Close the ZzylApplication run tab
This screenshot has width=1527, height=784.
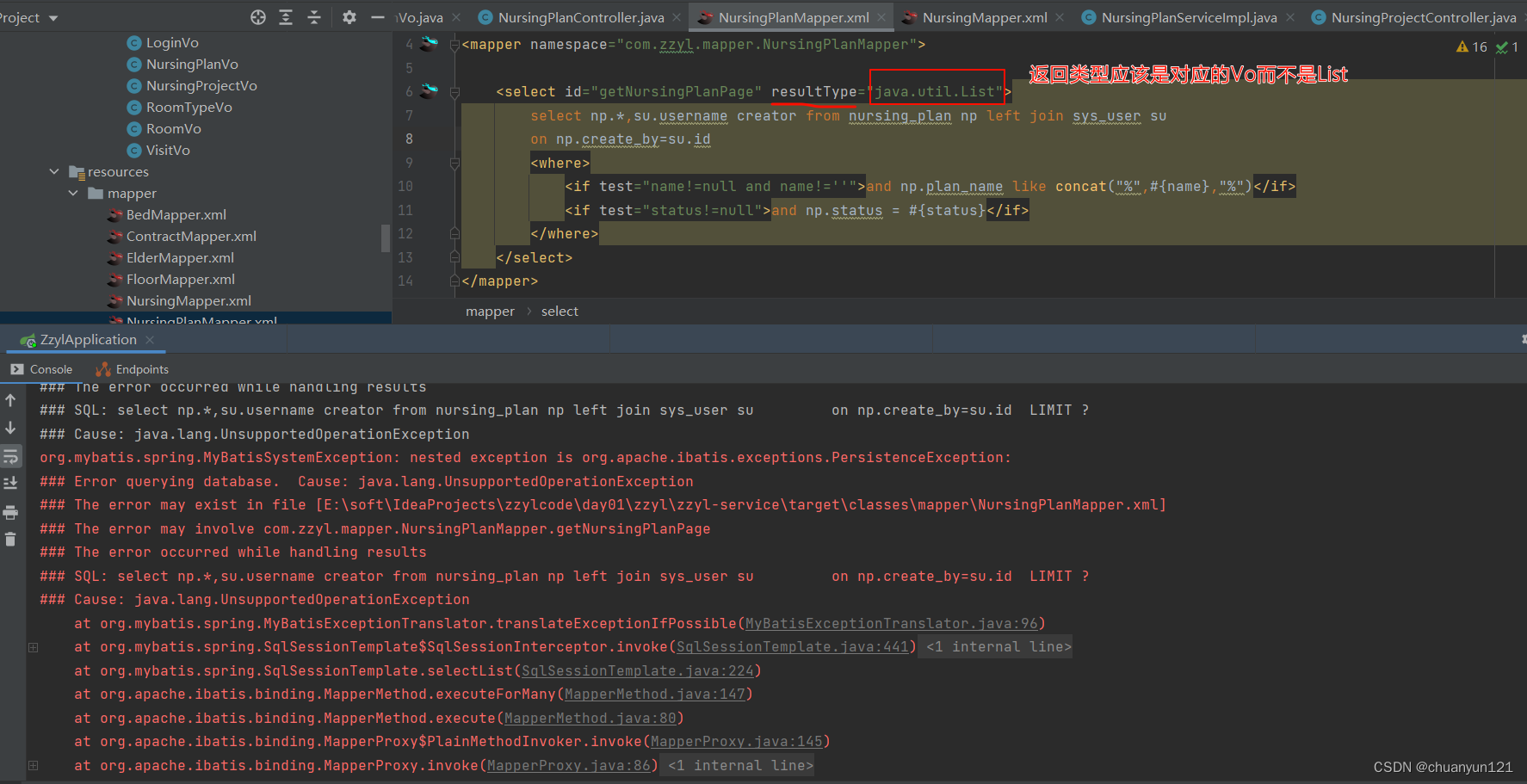point(150,340)
